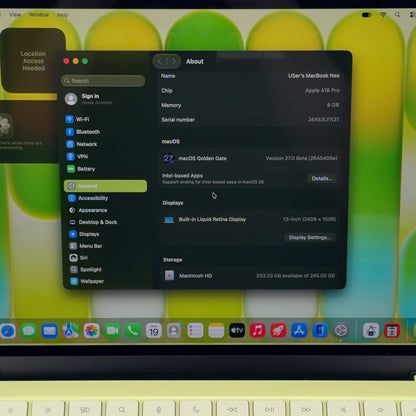Viewport: 416px width, 416px height.
Task: Open the Window menu
Action: point(39,14)
